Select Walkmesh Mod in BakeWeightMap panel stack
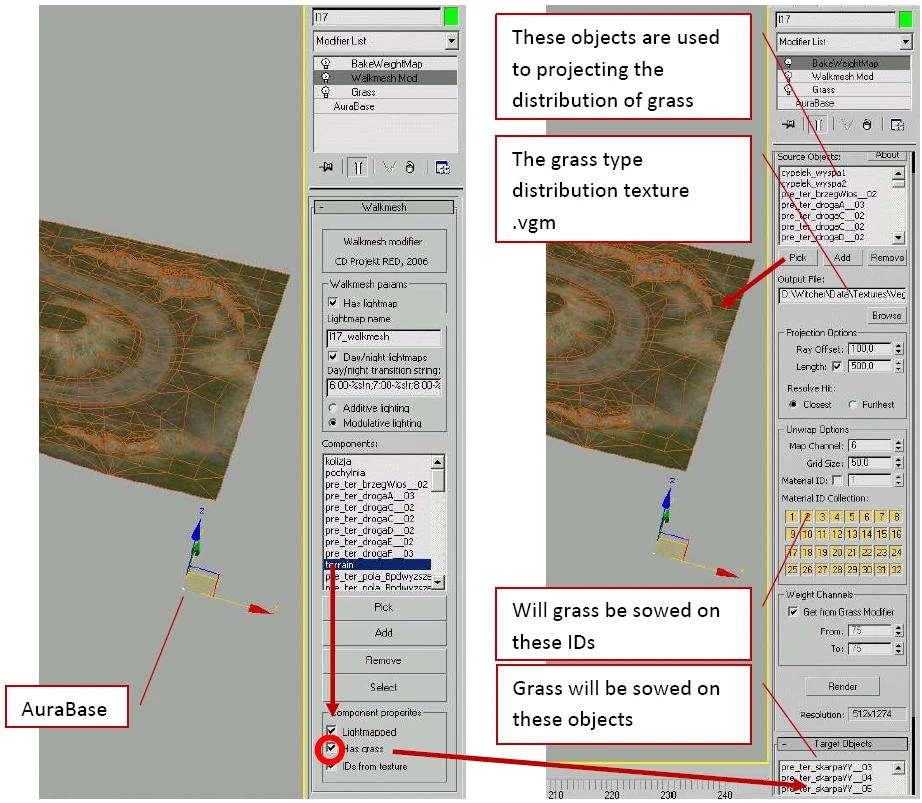 point(843,76)
